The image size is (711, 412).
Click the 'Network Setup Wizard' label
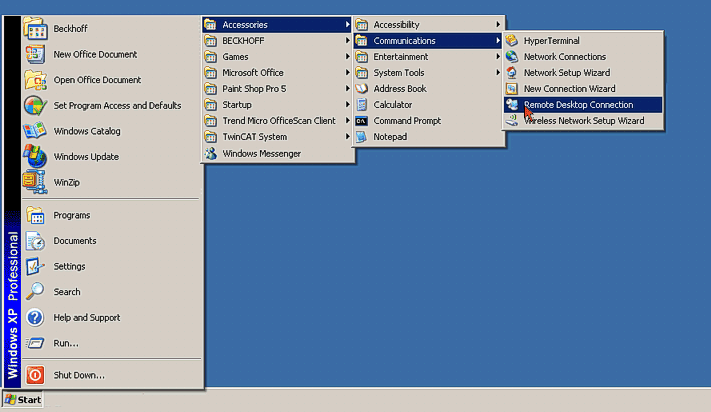point(567,73)
